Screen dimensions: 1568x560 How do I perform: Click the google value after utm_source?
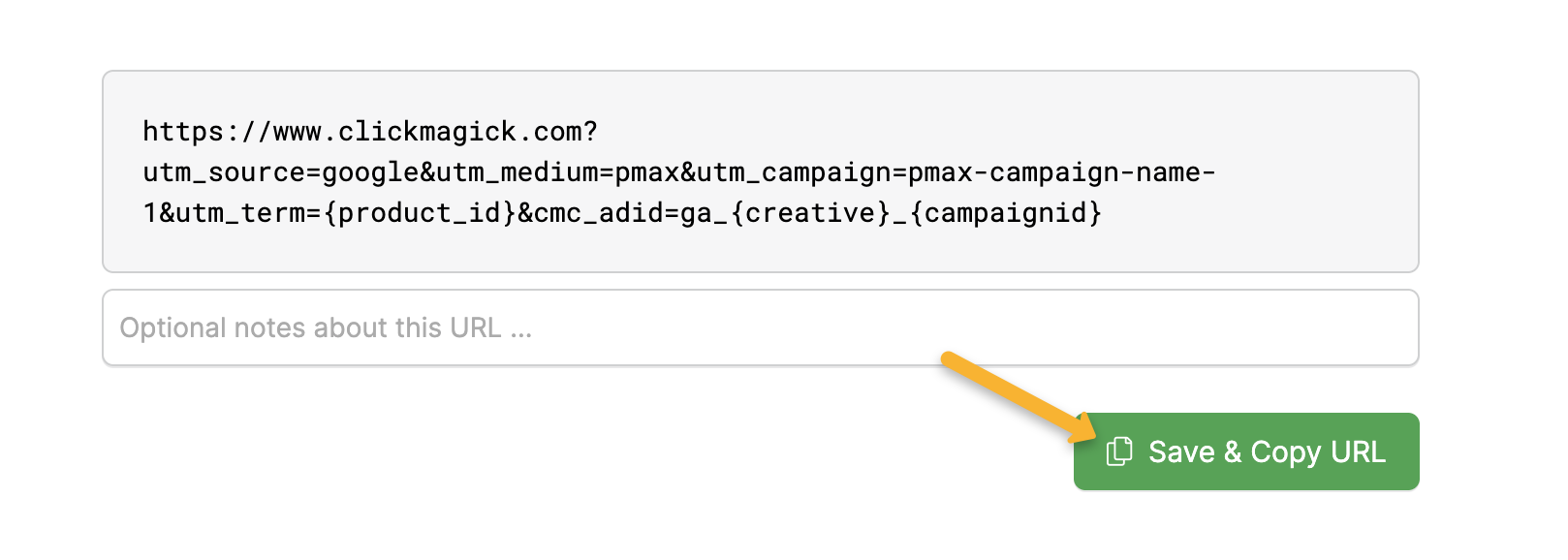370,172
